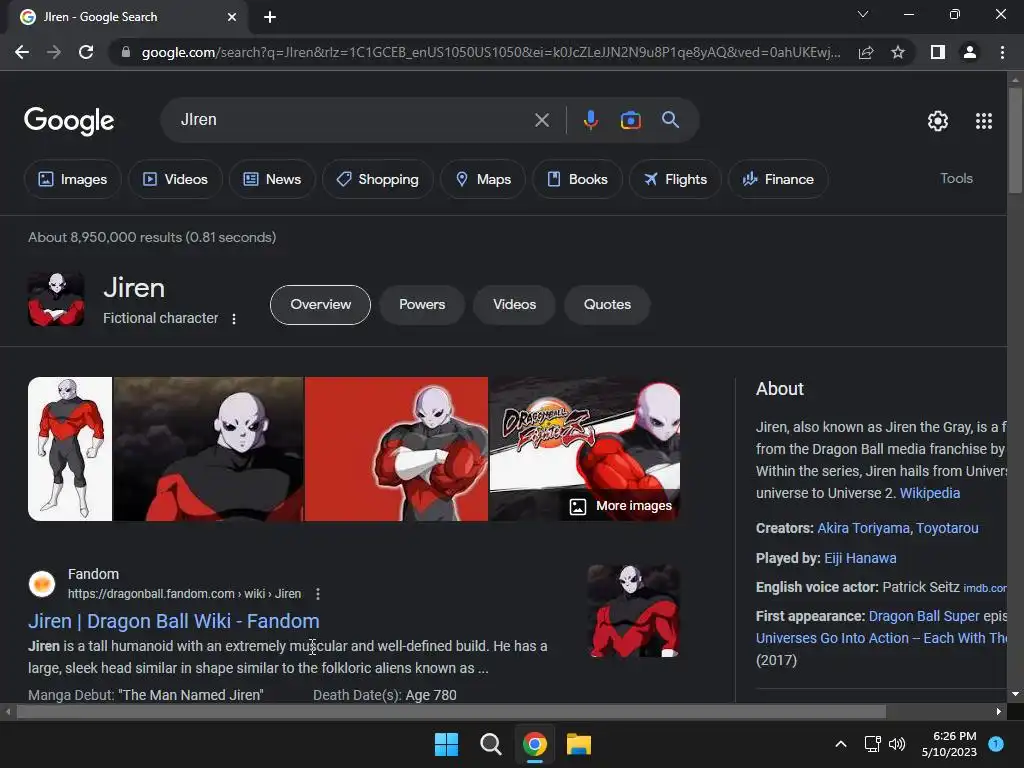Click the Jiren knowledge panel avatar

tap(56, 299)
